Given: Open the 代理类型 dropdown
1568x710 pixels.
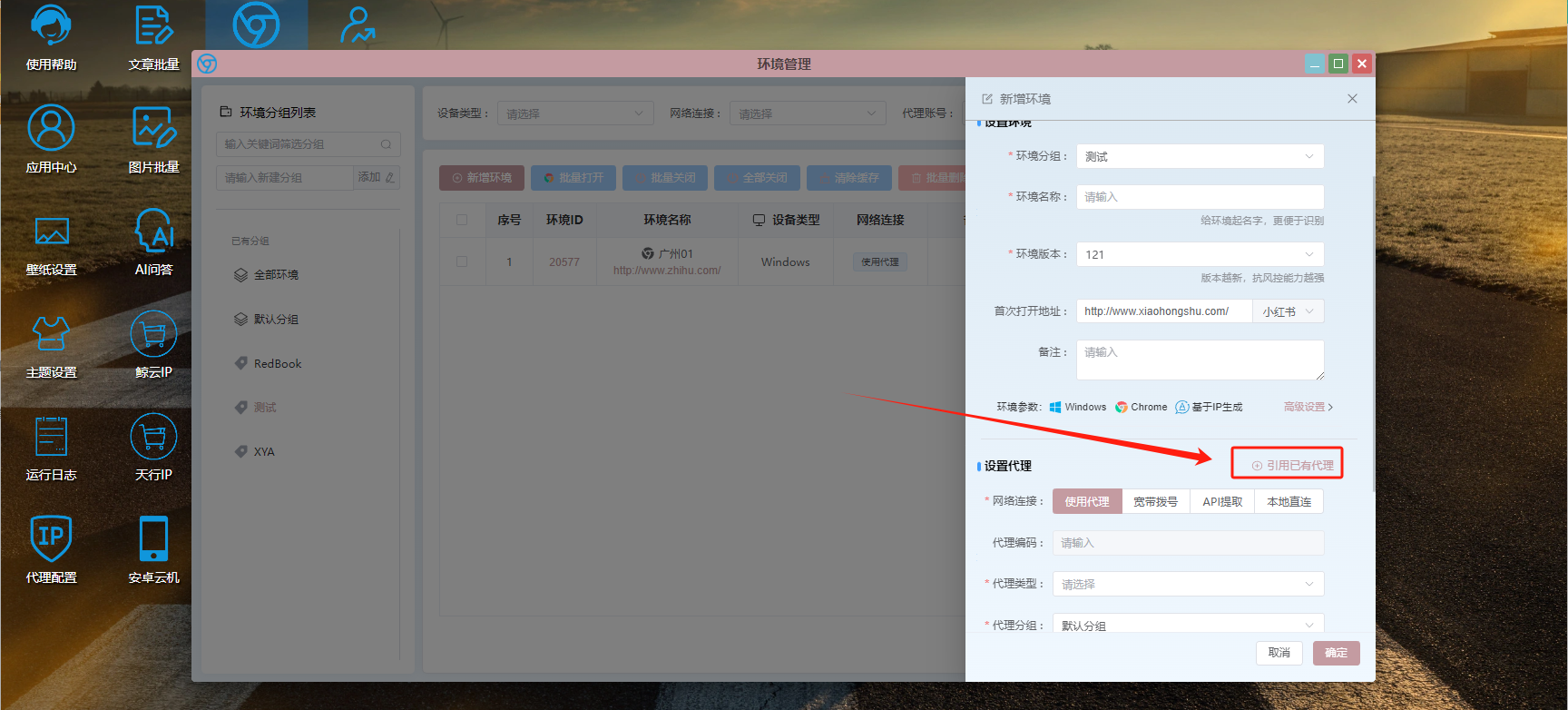Looking at the screenshot, I should pos(1188,584).
